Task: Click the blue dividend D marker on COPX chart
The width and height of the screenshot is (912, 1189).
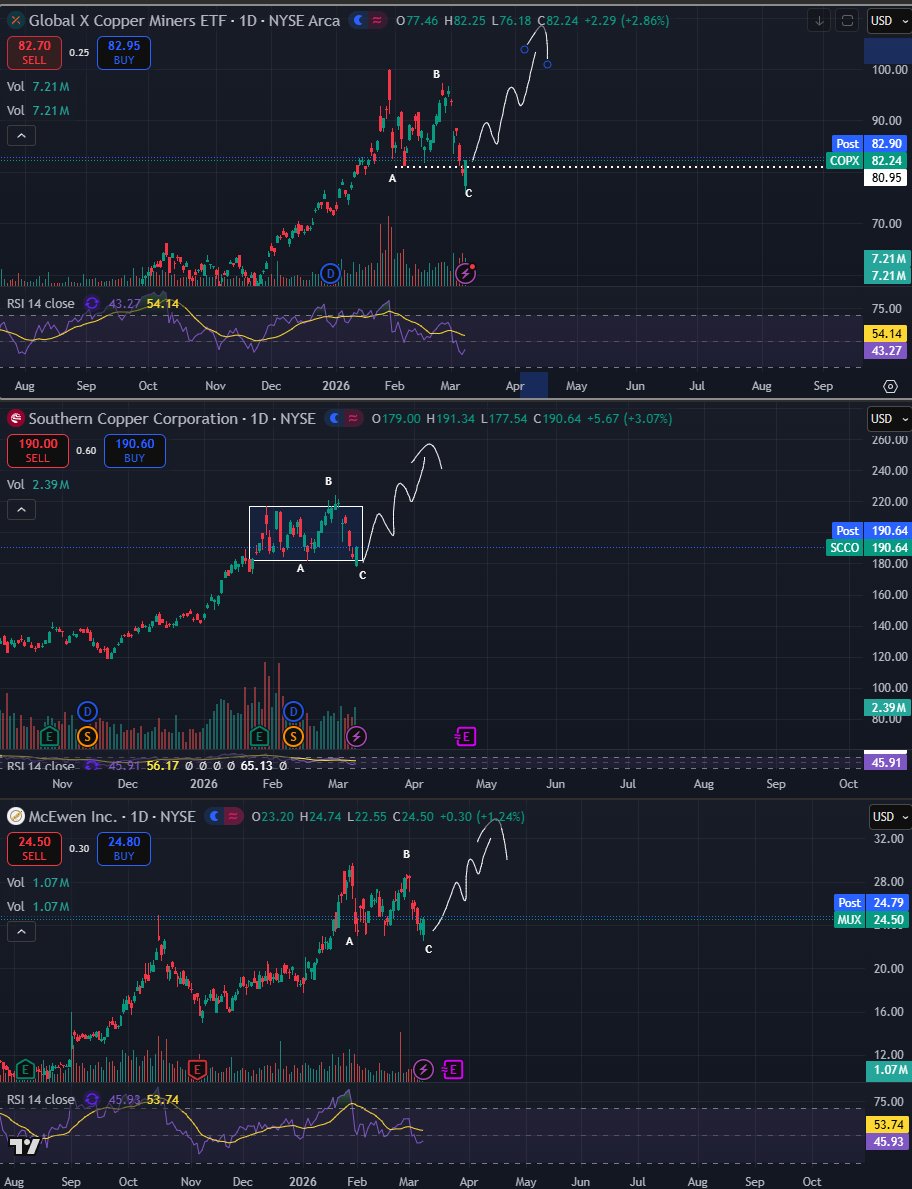Action: coord(330,274)
